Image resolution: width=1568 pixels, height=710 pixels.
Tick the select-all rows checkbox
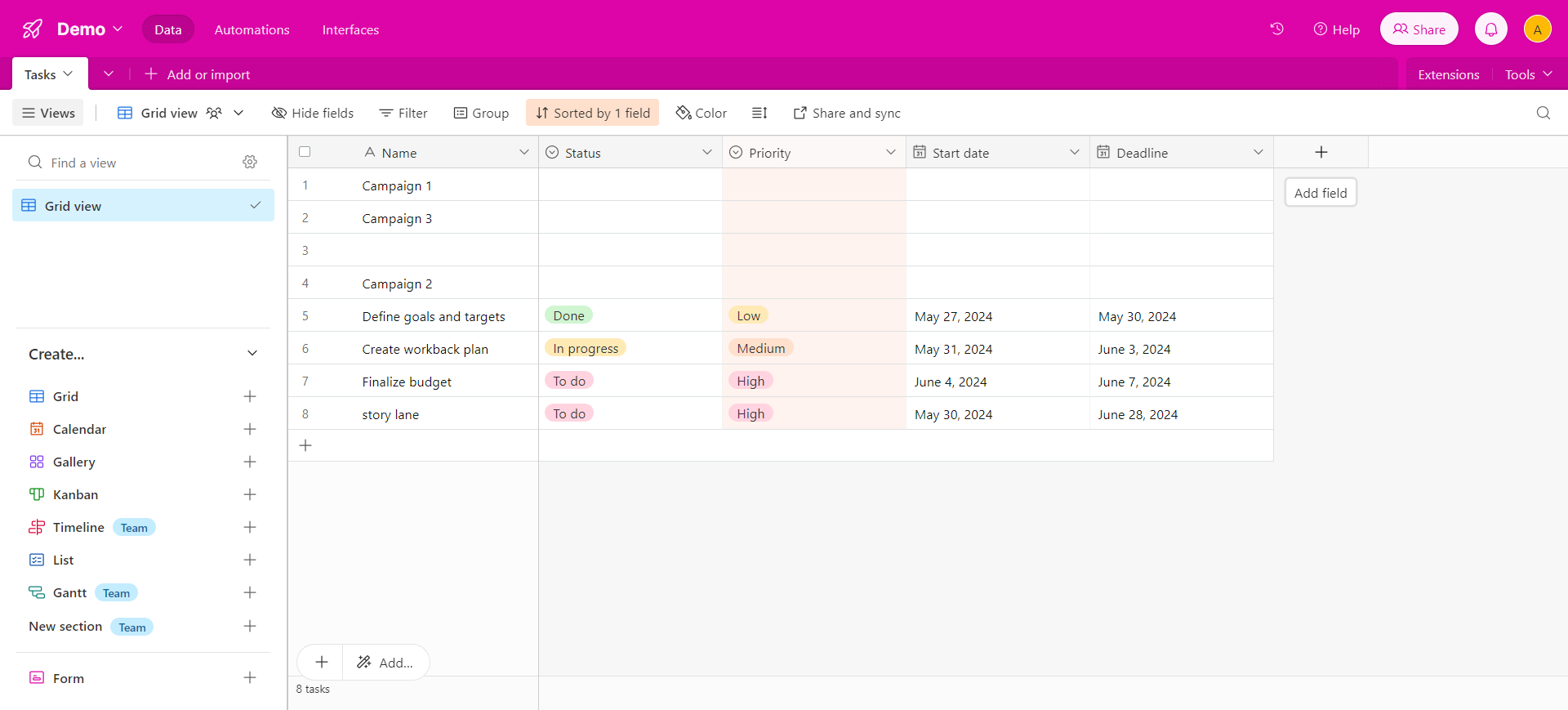click(x=305, y=152)
